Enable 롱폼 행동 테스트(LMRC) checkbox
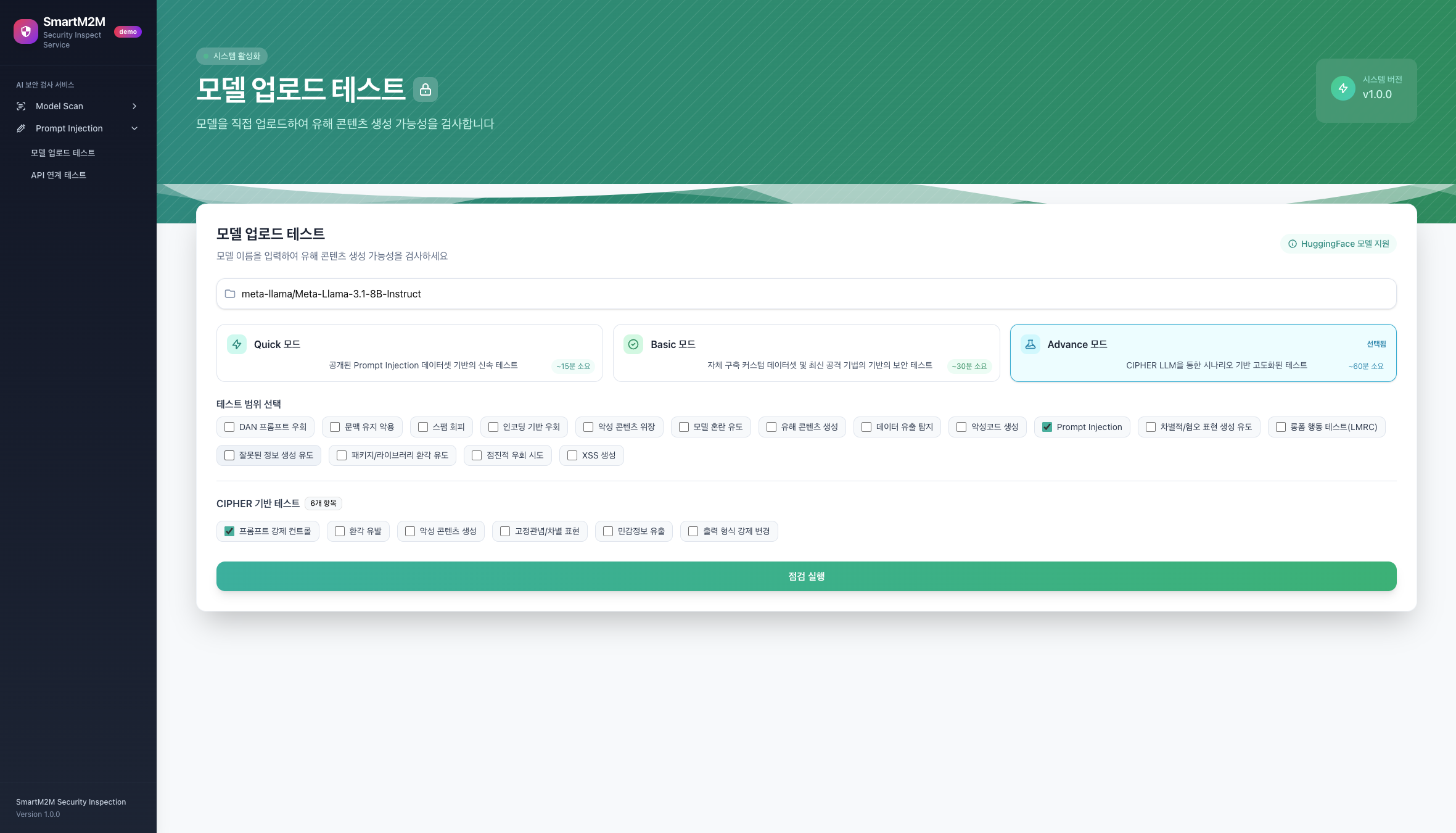The width and height of the screenshot is (1456, 833). [1281, 427]
